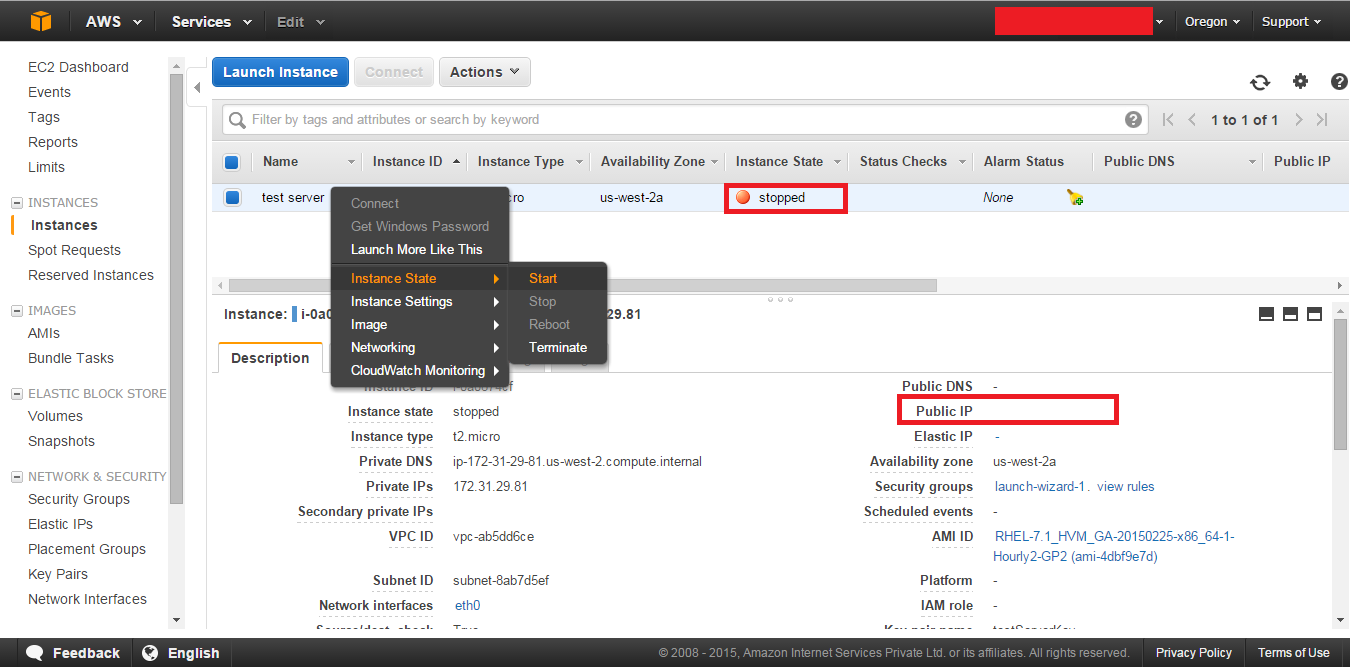Screen dimensions: 1350x669
Task: Choose Terminate from Instance State submenu
Action: pos(558,347)
